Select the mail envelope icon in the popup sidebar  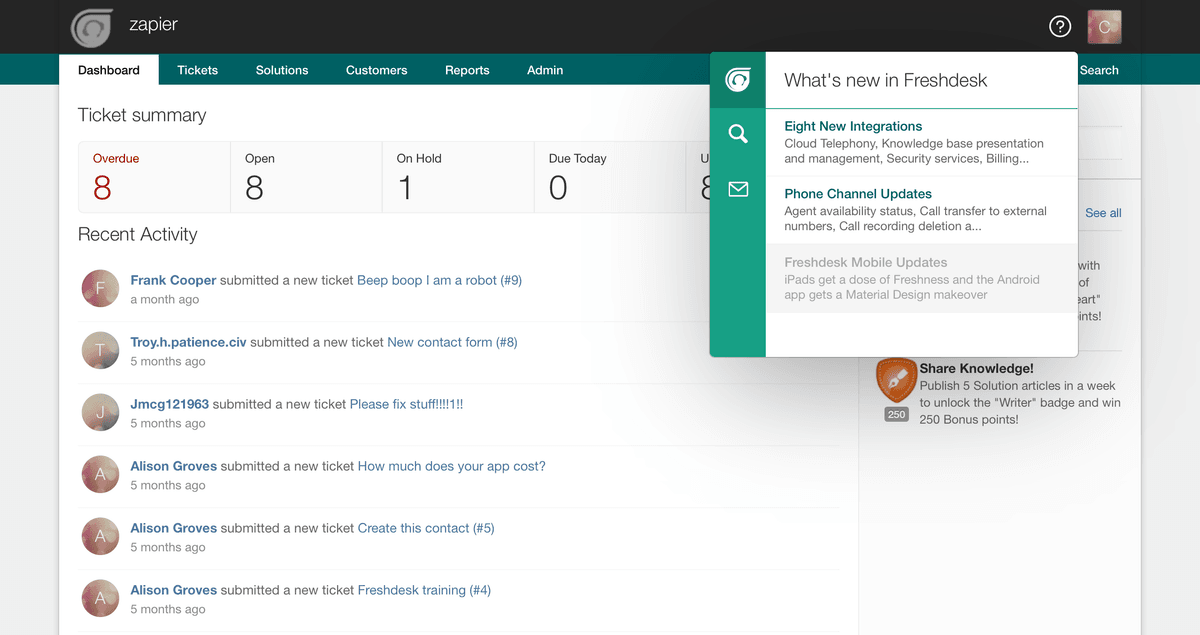[x=738, y=189]
